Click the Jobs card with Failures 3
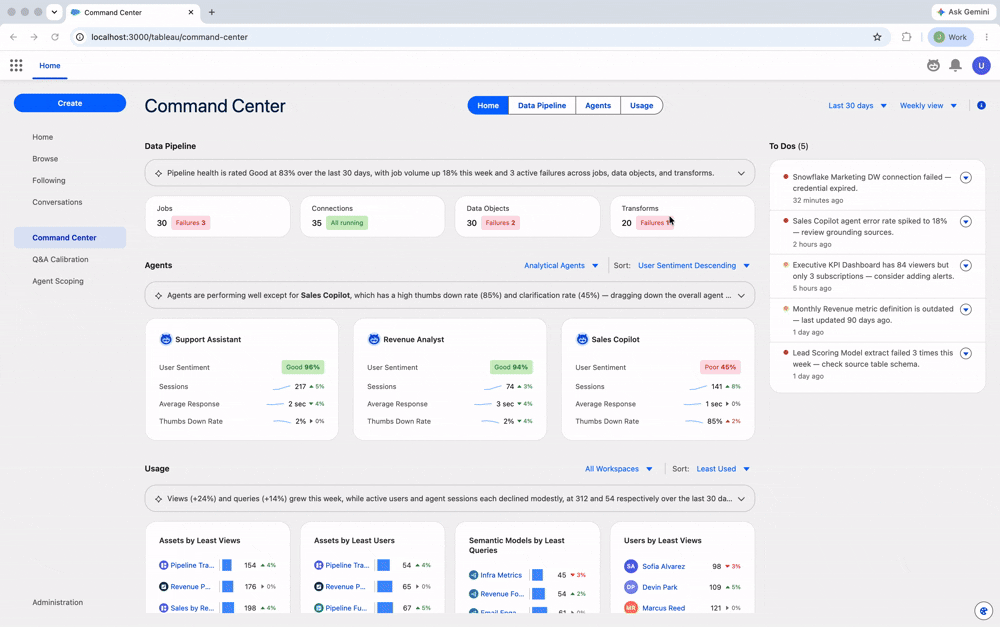Viewport: 1000px width, 627px height. pyautogui.click(x=217, y=216)
